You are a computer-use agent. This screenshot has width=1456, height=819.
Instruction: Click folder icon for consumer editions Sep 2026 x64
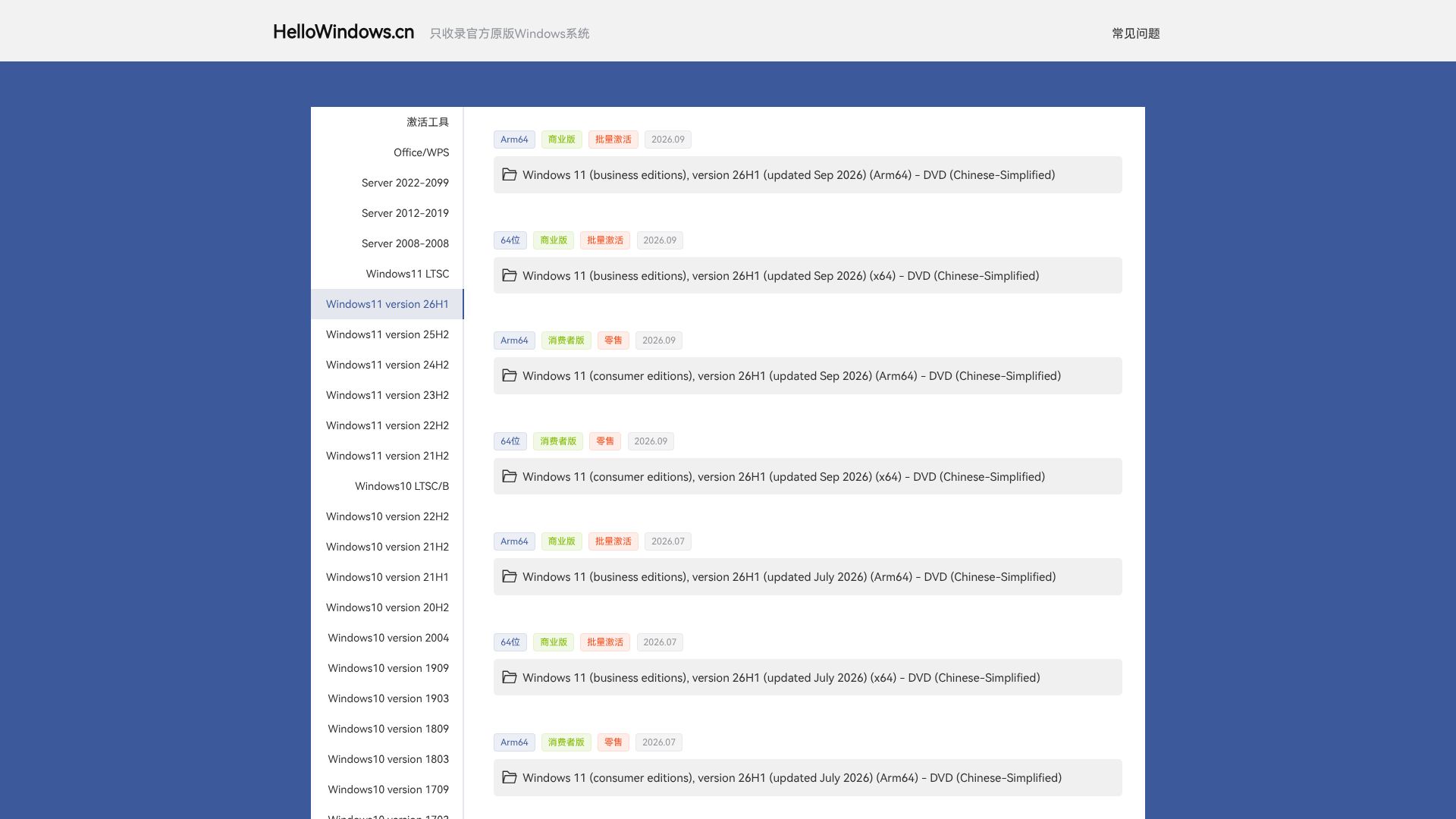(x=510, y=476)
